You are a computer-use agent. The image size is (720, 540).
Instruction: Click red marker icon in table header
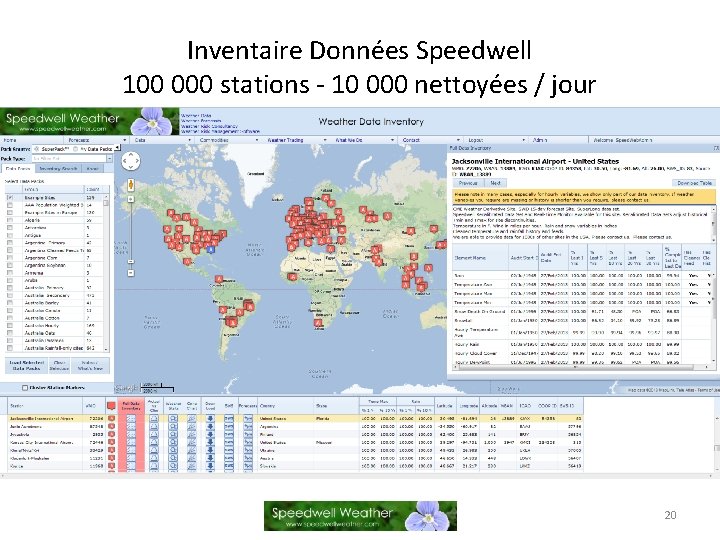coord(111,406)
